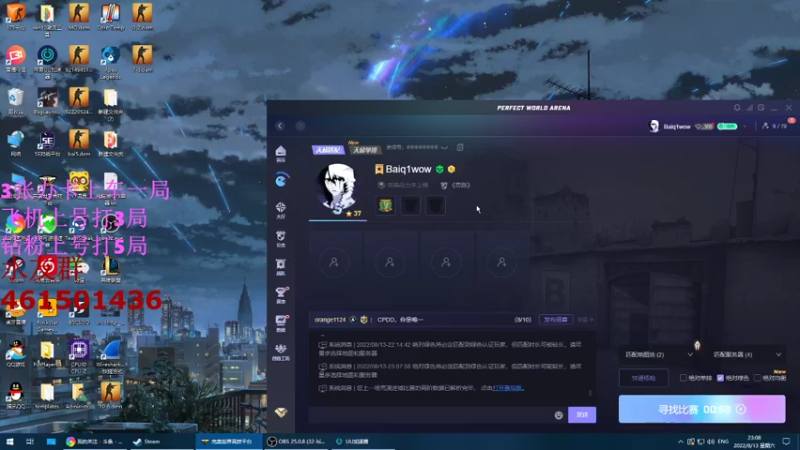This screenshot has width=800, height=450.
Task: Open the Baiq1wow profile avatar
Action: tap(337, 187)
